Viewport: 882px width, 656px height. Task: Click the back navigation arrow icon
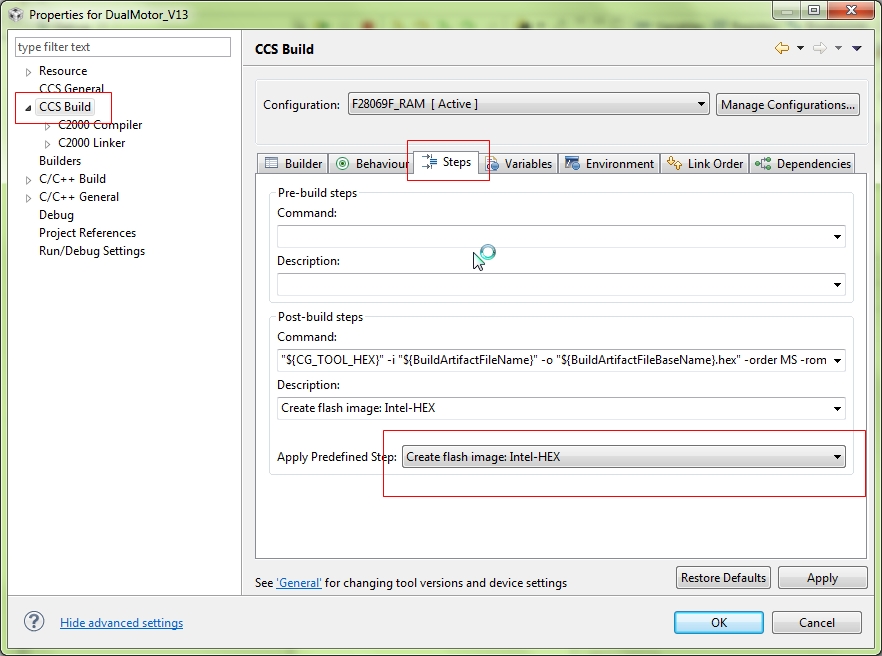[782, 48]
